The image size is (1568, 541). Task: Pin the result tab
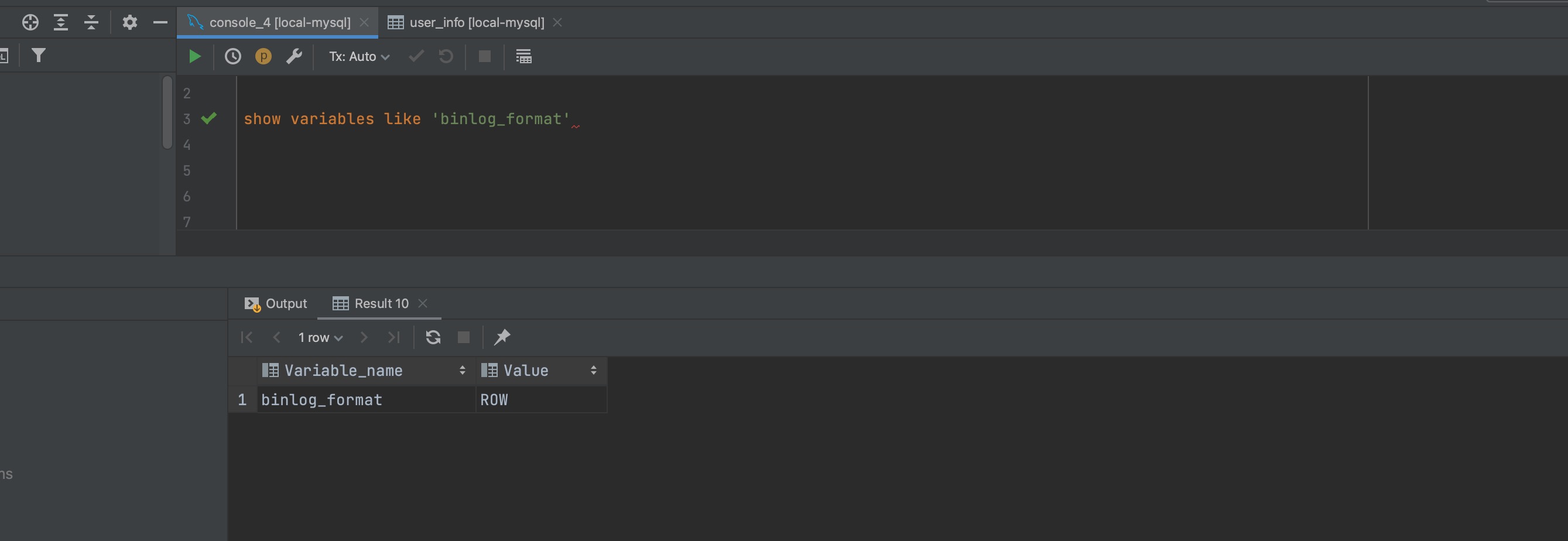(x=502, y=338)
